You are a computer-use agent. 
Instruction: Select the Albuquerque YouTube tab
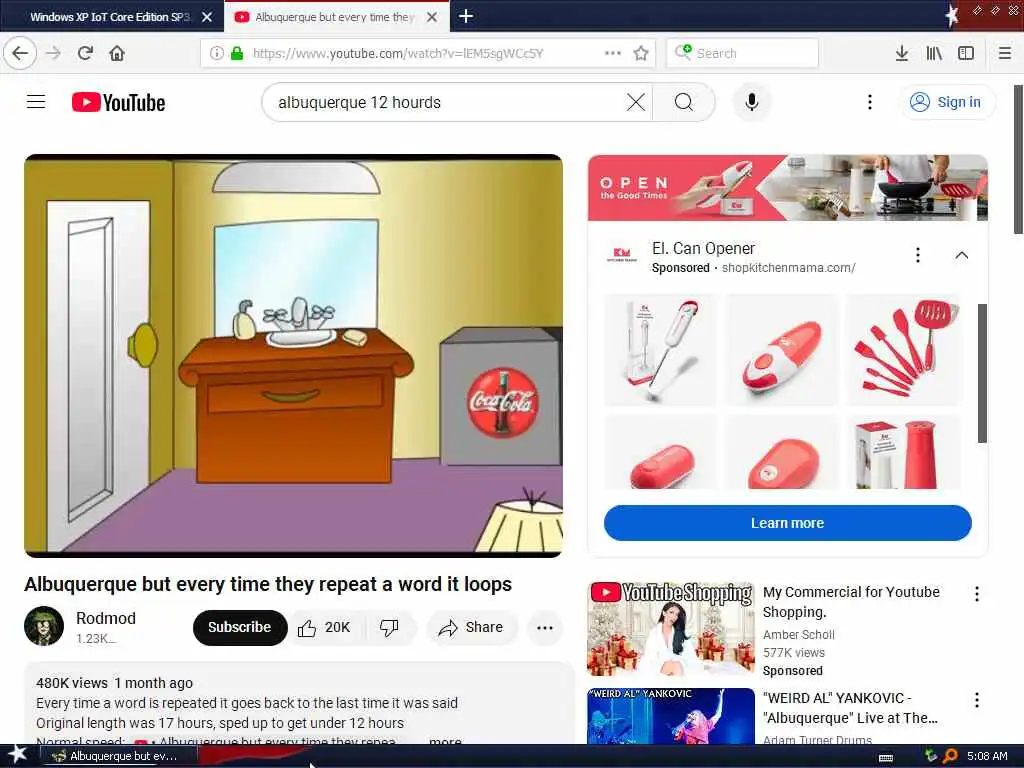(x=336, y=16)
